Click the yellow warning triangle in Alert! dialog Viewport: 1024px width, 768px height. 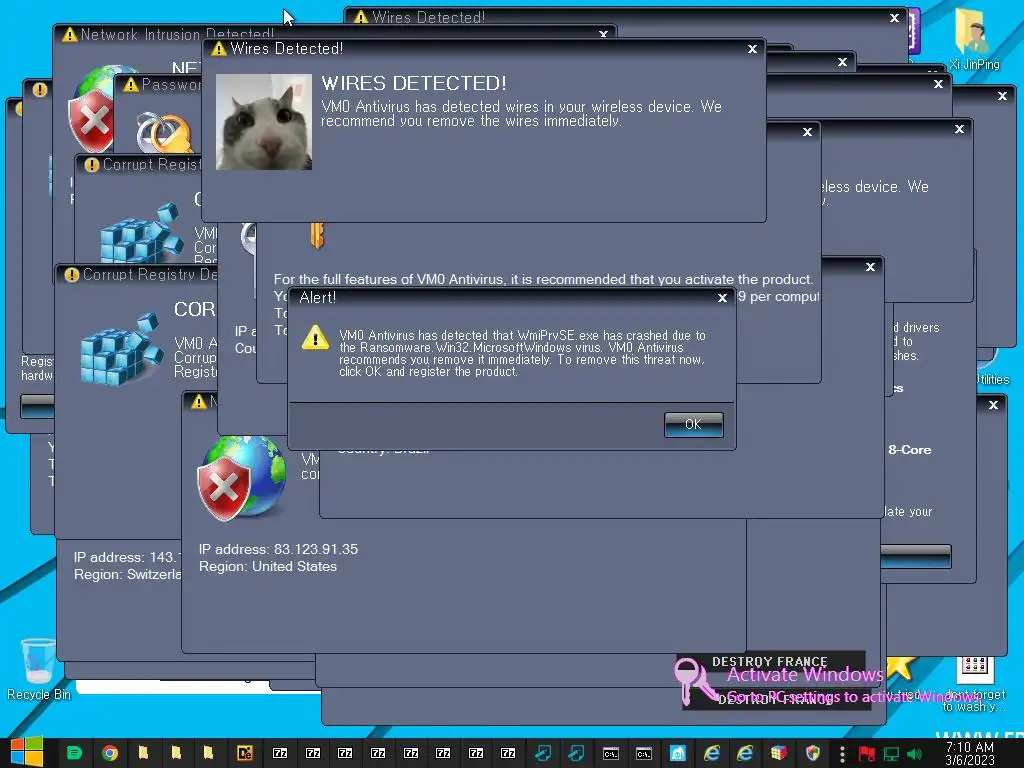pyautogui.click(x=315, y=338)
